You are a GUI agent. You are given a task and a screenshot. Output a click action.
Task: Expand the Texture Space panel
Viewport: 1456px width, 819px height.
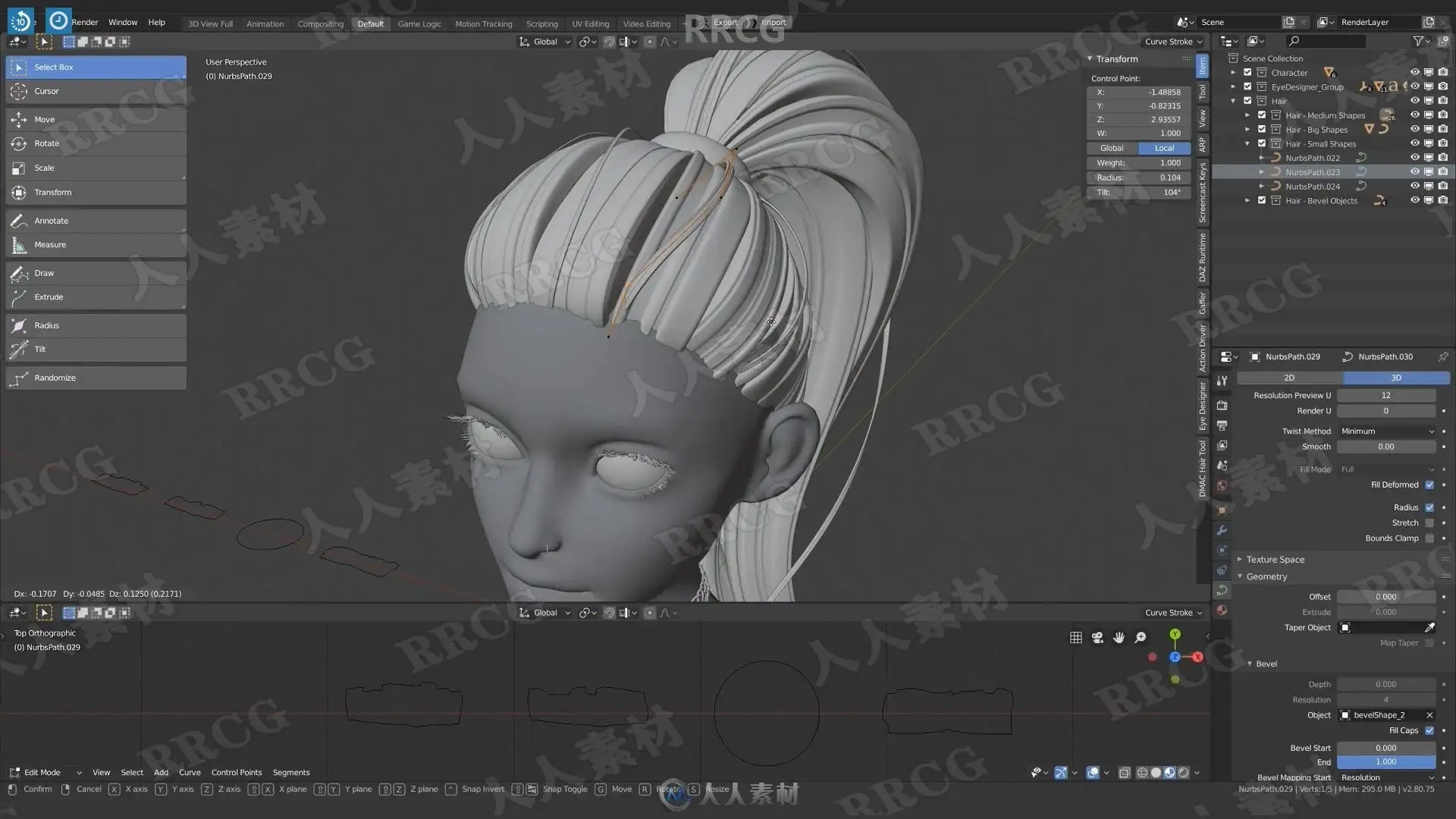1275,560
